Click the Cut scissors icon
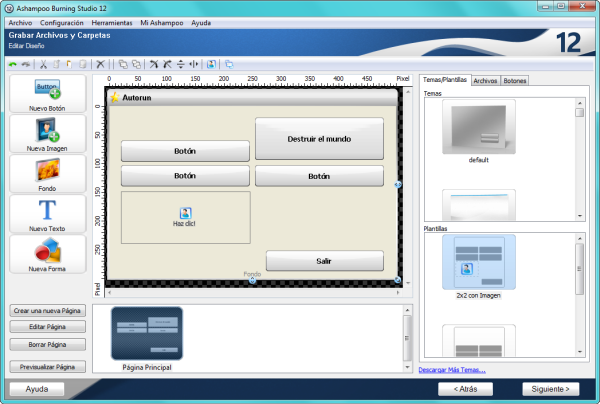Screen dimensions: 600x404 click(x=43, y=64)
